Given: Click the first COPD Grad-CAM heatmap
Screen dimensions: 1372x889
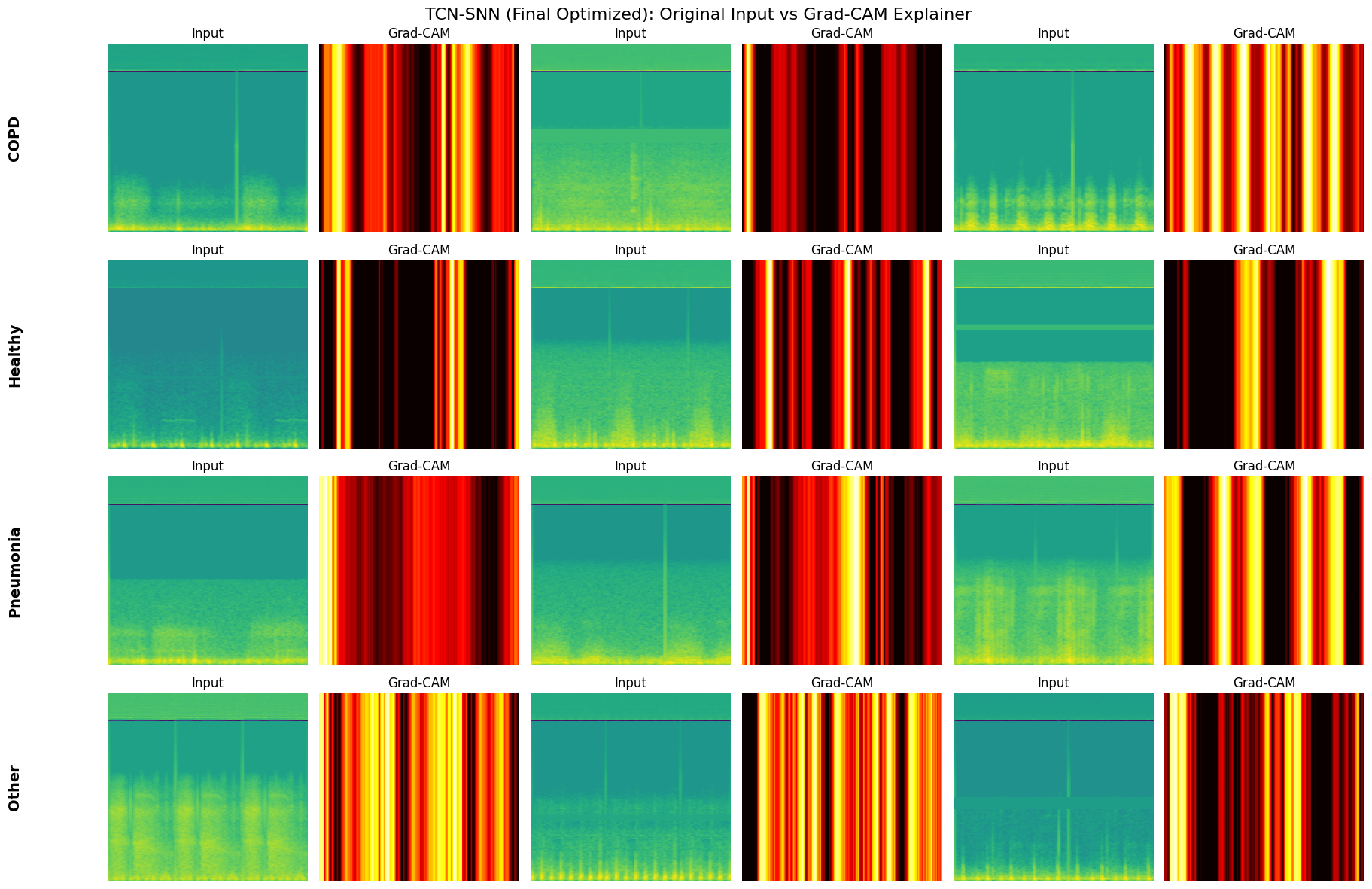Looking at the screenshot, I should pos(418,136).
